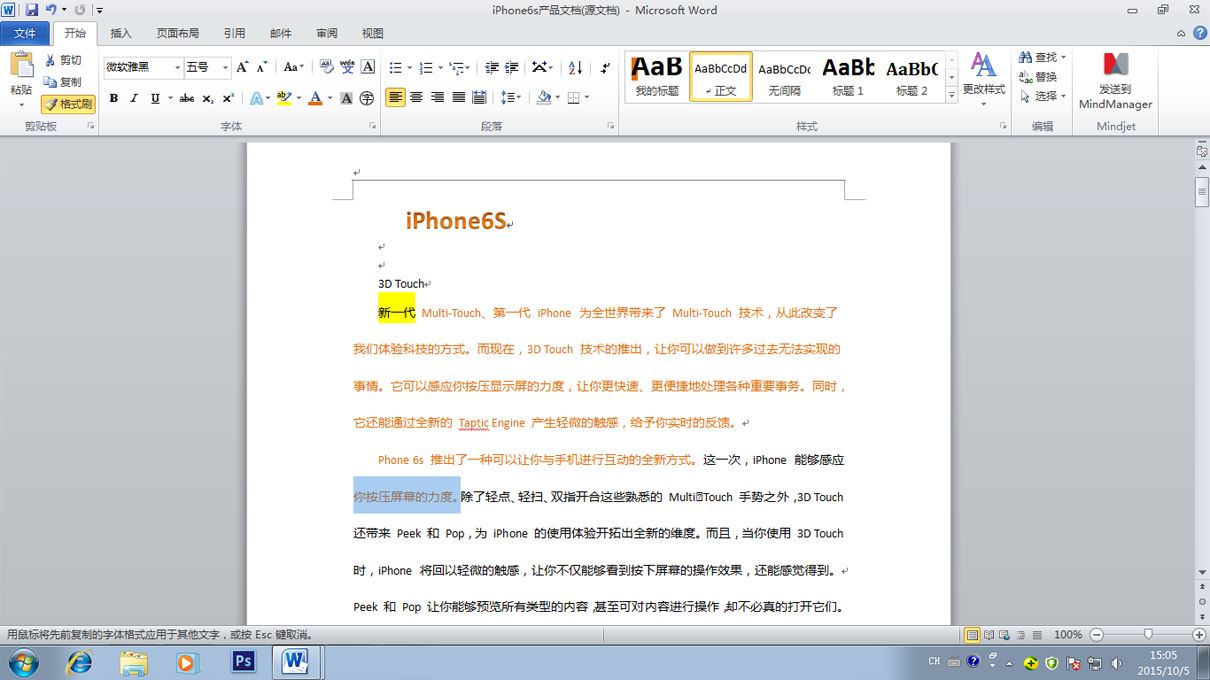Toggle Superscript formatting
1210x680 pixels.
pyautogui.click(x=228, y=98)
